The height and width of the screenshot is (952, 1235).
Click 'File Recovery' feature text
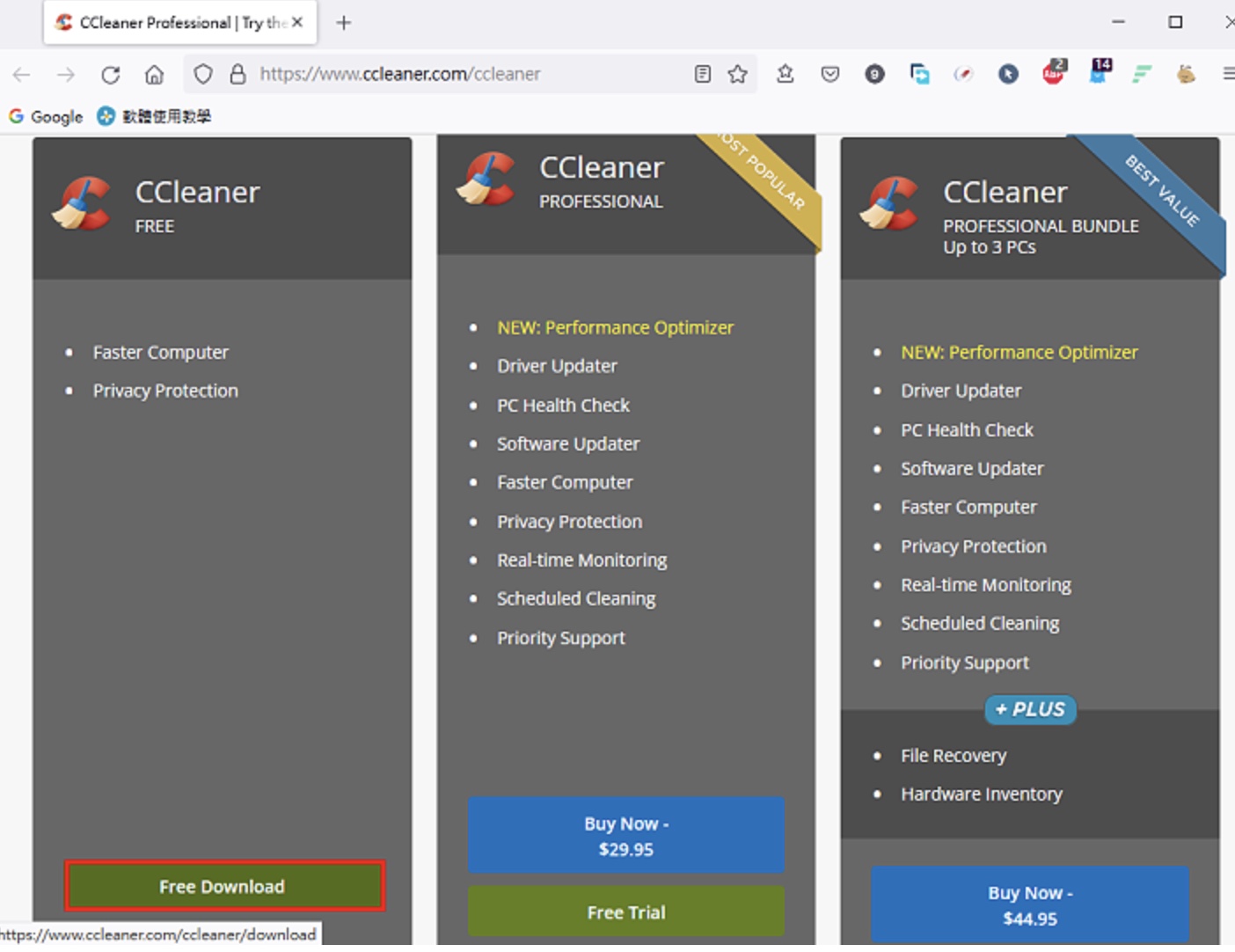[x=954, y=756]
